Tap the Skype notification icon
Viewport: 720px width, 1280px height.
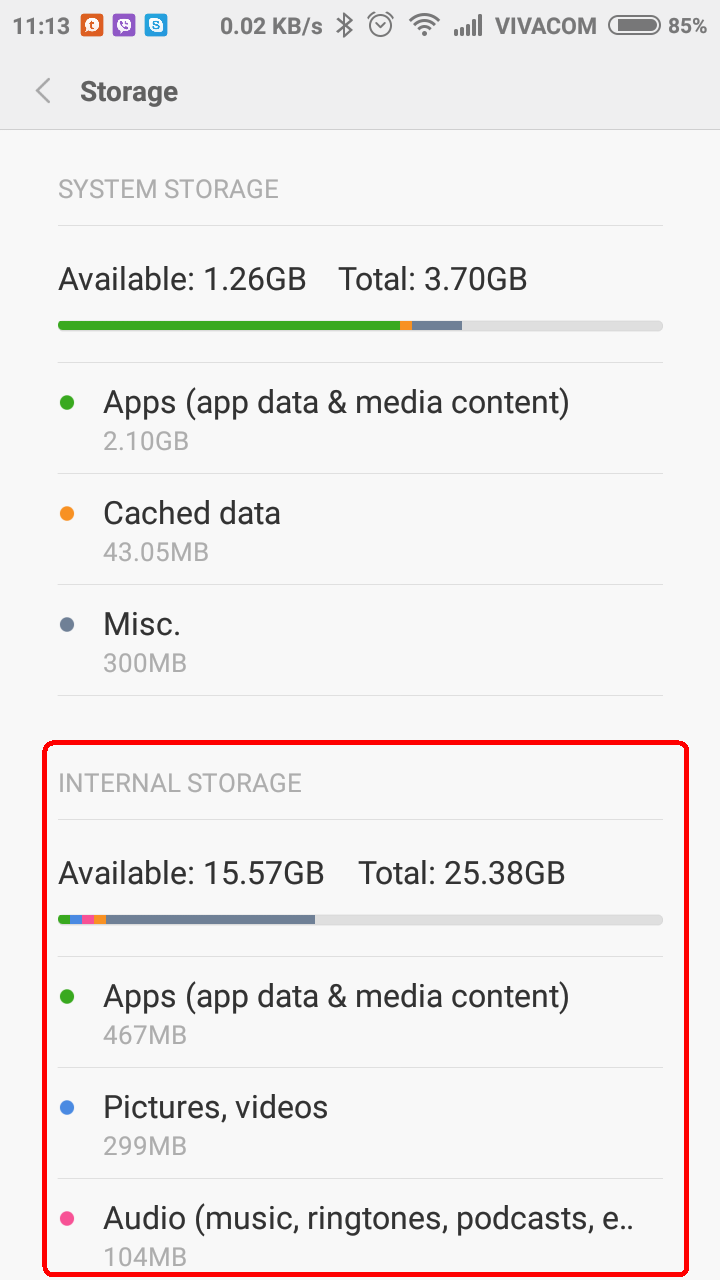[x=155, y=26]
